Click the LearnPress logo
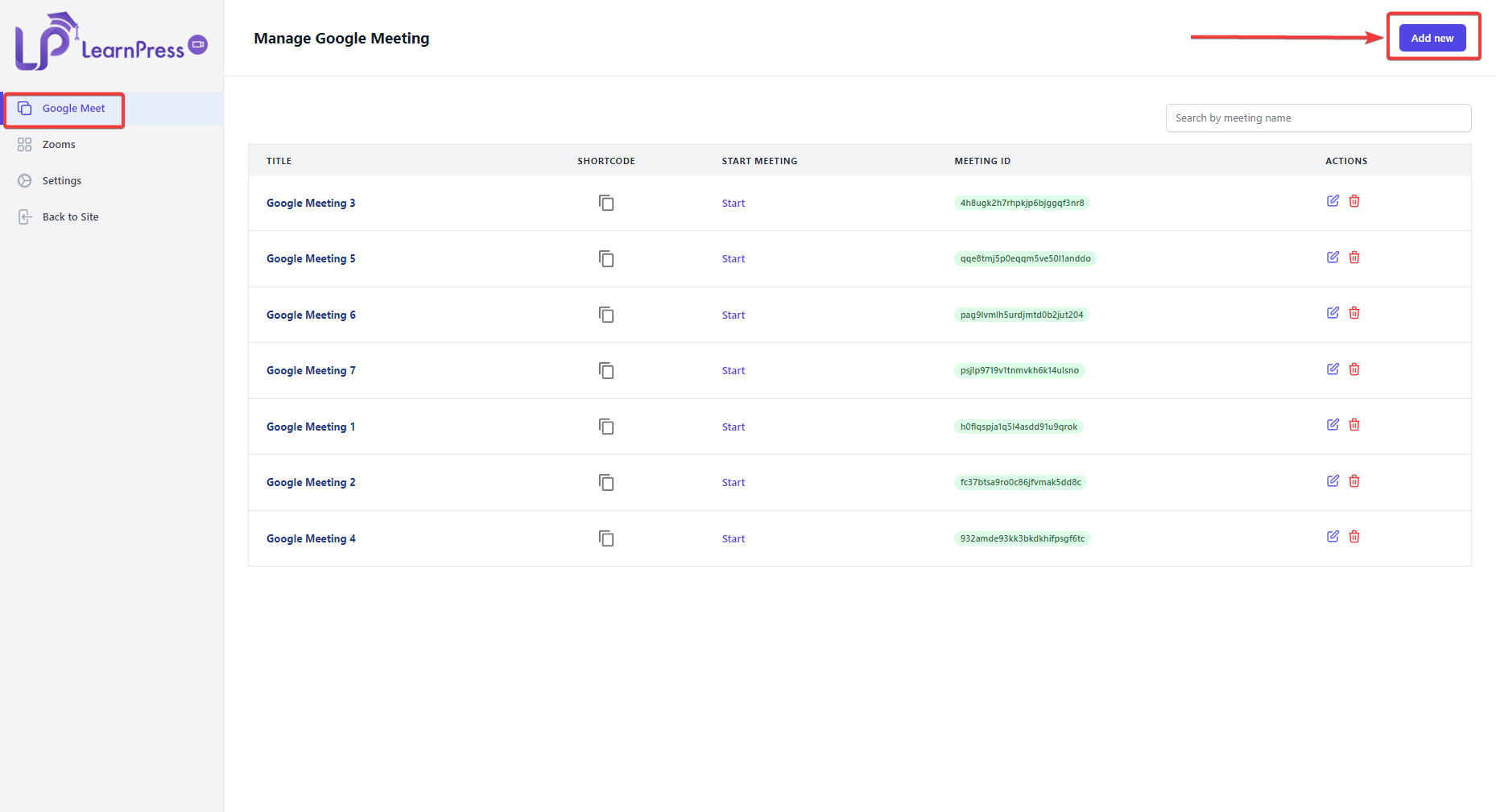The width and height of the screenshot is (1496, 812). (x=109, y=42)
